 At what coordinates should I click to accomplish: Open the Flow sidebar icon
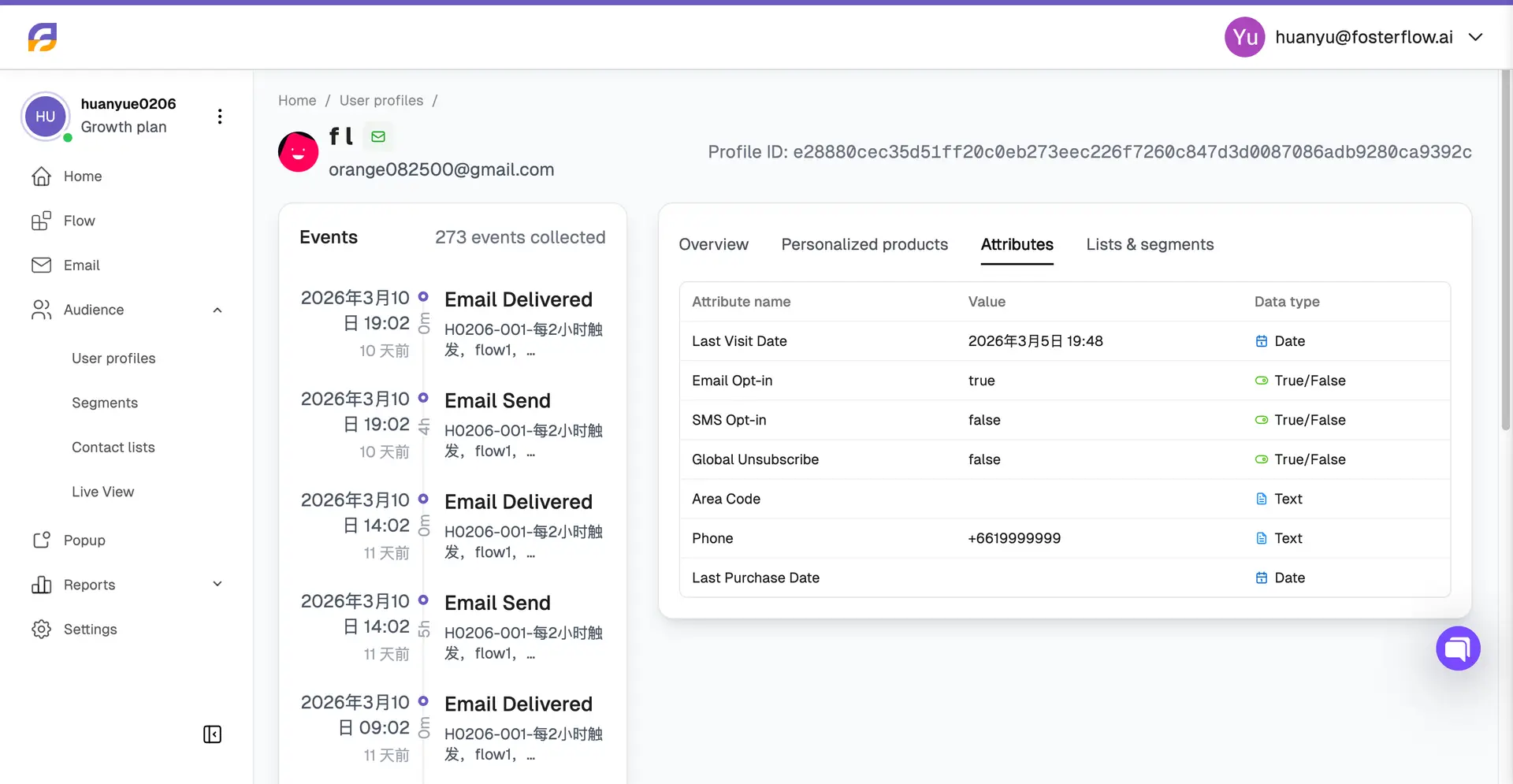click(42, 221)
